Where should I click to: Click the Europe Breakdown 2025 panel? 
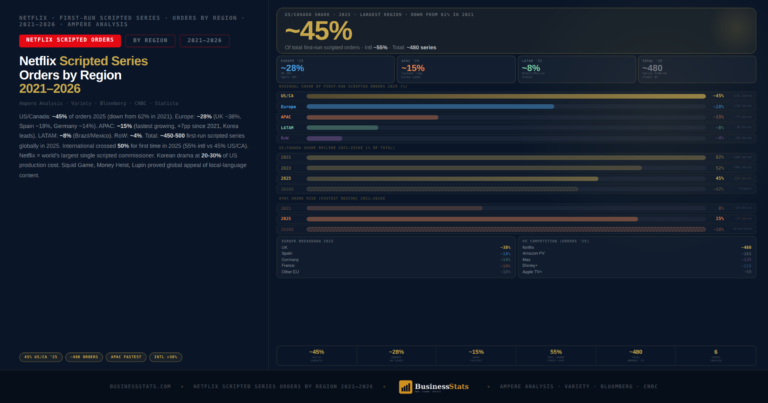tap(396, 258)
